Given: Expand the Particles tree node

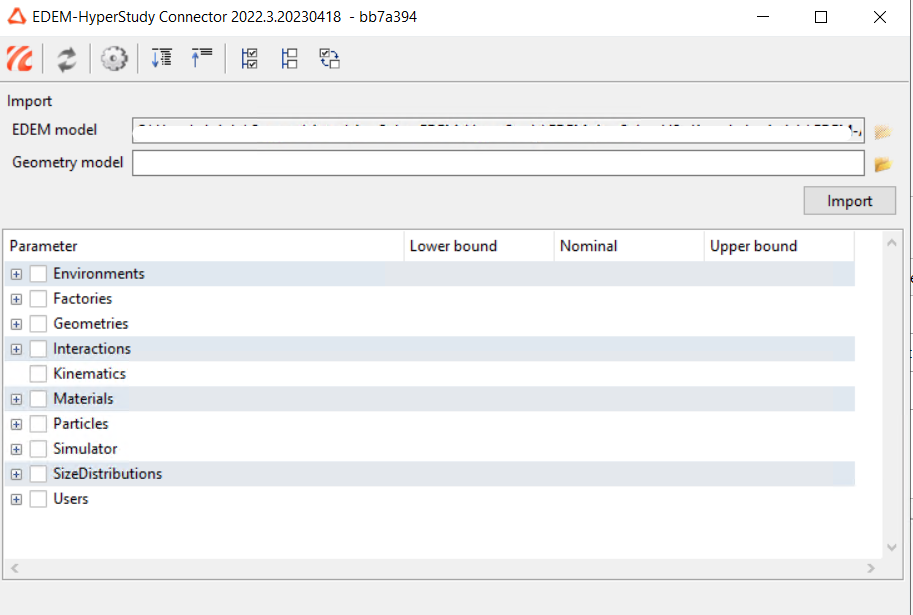Looking at the screenshot, I should coord(16,425).
